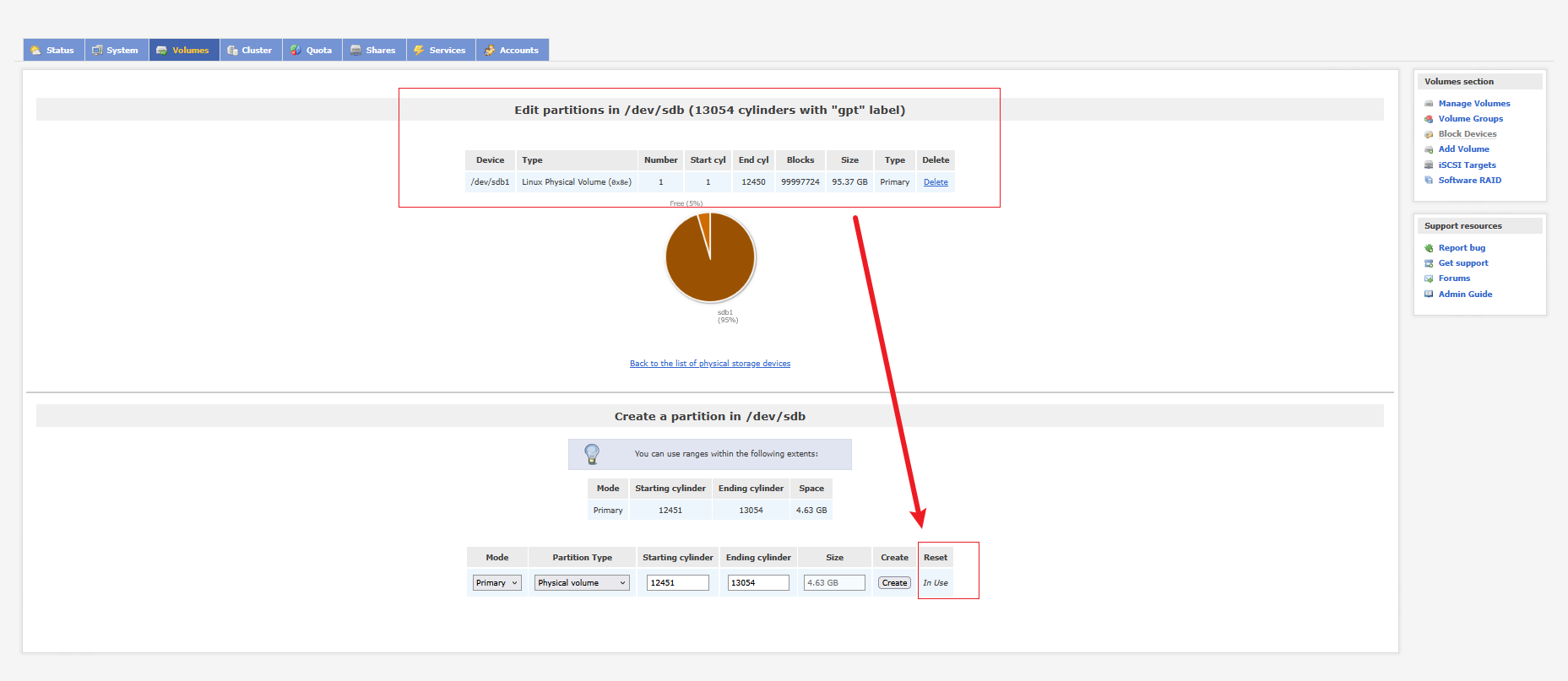Click the orange Free pie slice
This screenshot has height=681, width=1568.
click(704, 228)
